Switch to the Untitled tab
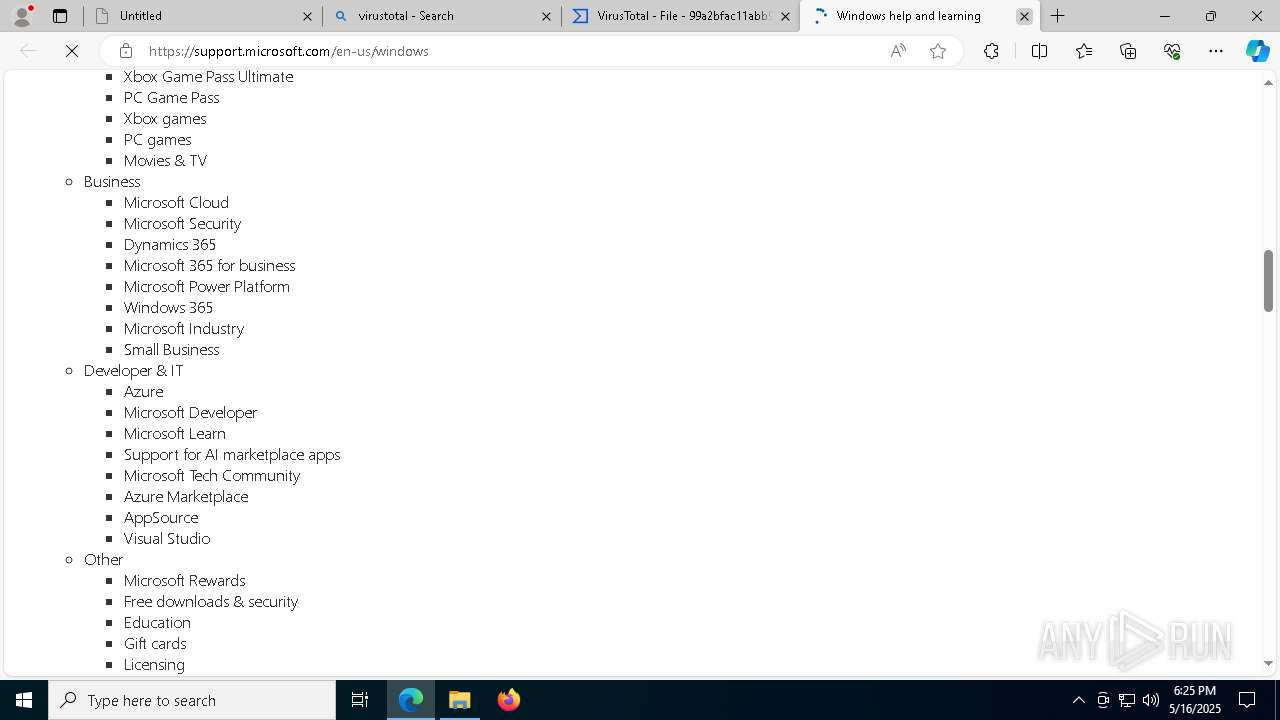1280x720 pixels. click(x=203, y=16)
